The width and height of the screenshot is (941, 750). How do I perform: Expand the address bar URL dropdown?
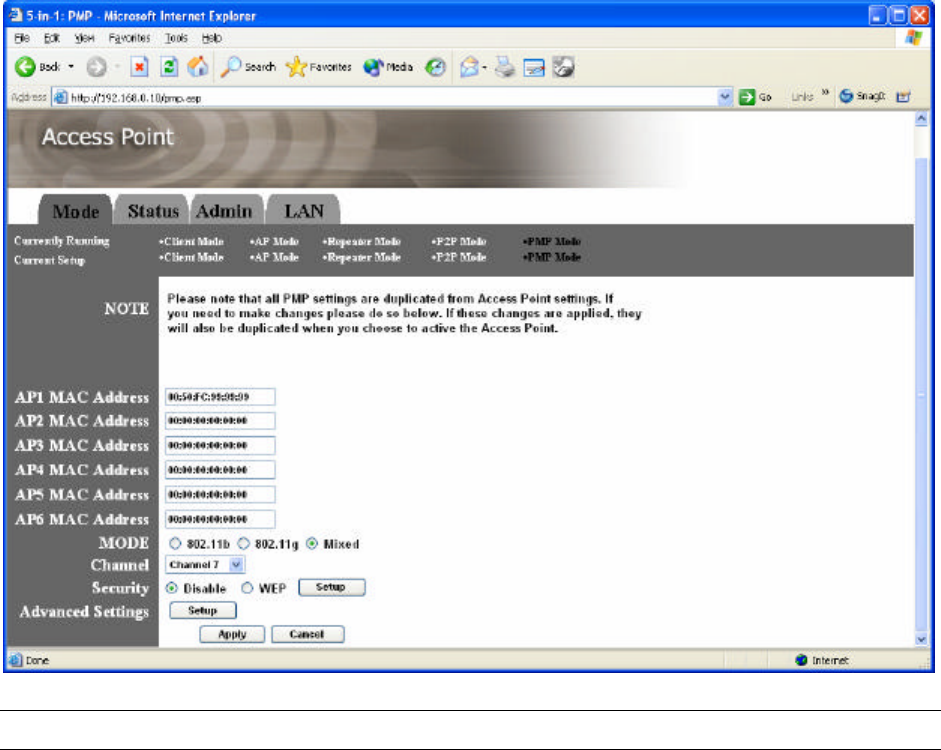(x=725, y=97)
